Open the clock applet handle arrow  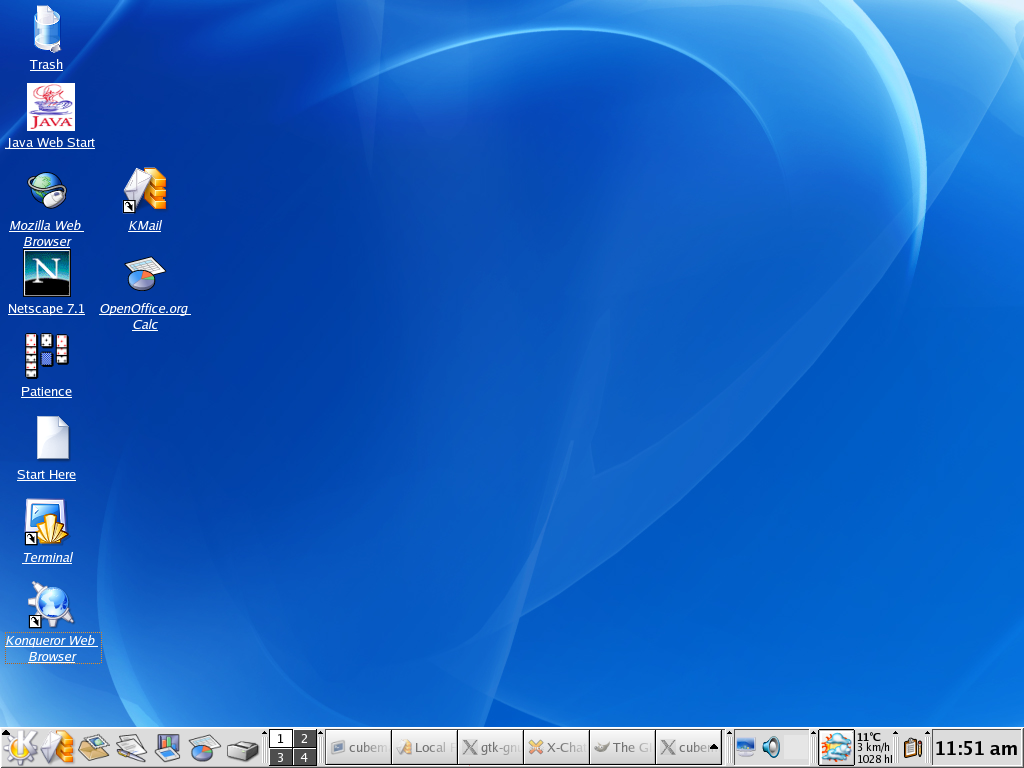click(x=927, y=733)
